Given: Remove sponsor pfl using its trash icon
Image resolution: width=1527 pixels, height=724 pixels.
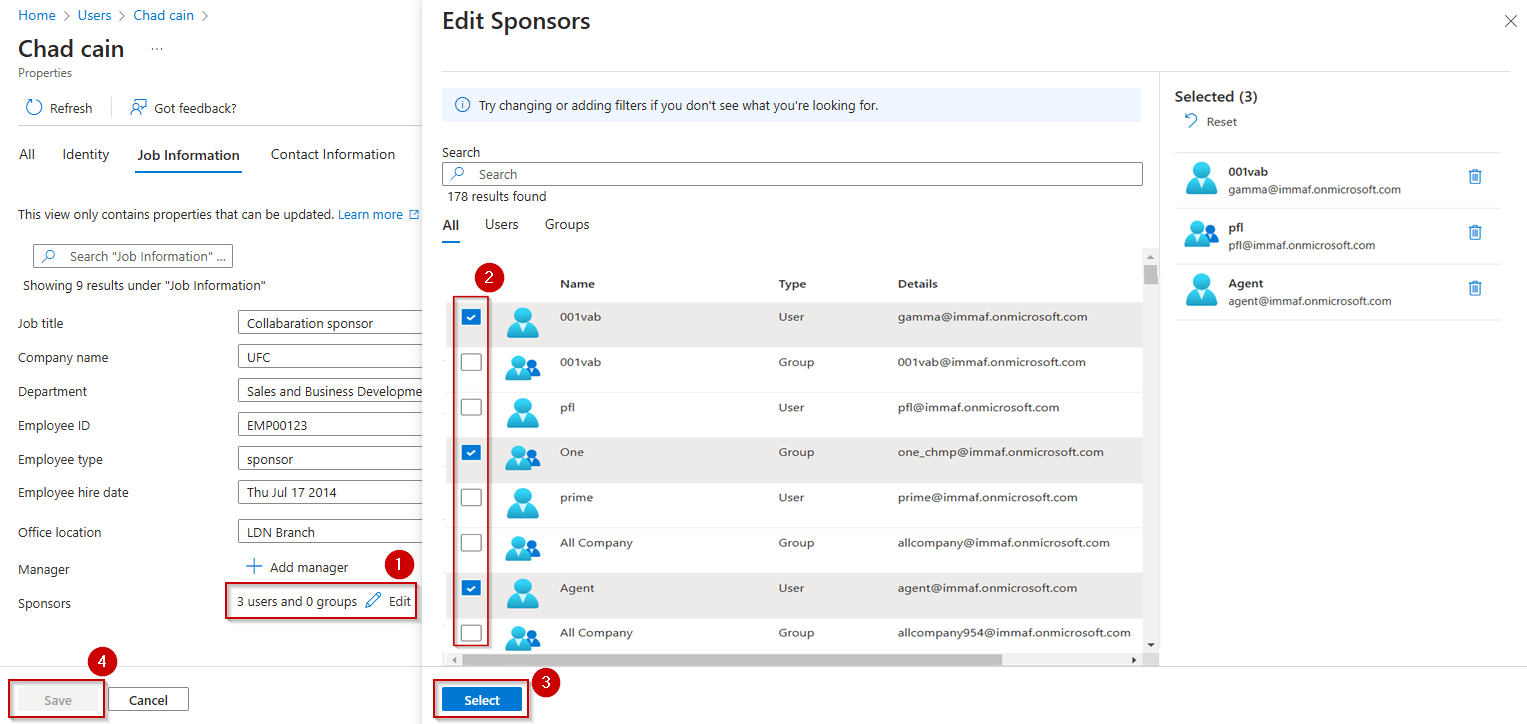Looking at the screenshot, I should pos(1475,232).
